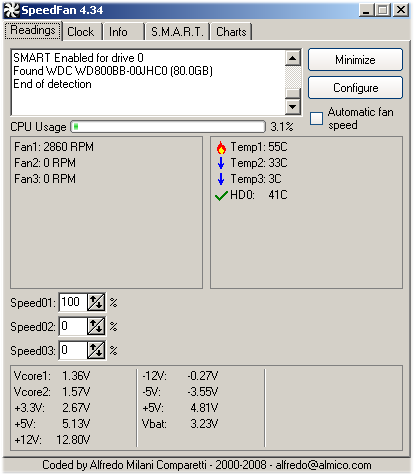Switch to the Readings tab
Image resolution: width=414 pixels, height=475 pixels.
(33, 31)
